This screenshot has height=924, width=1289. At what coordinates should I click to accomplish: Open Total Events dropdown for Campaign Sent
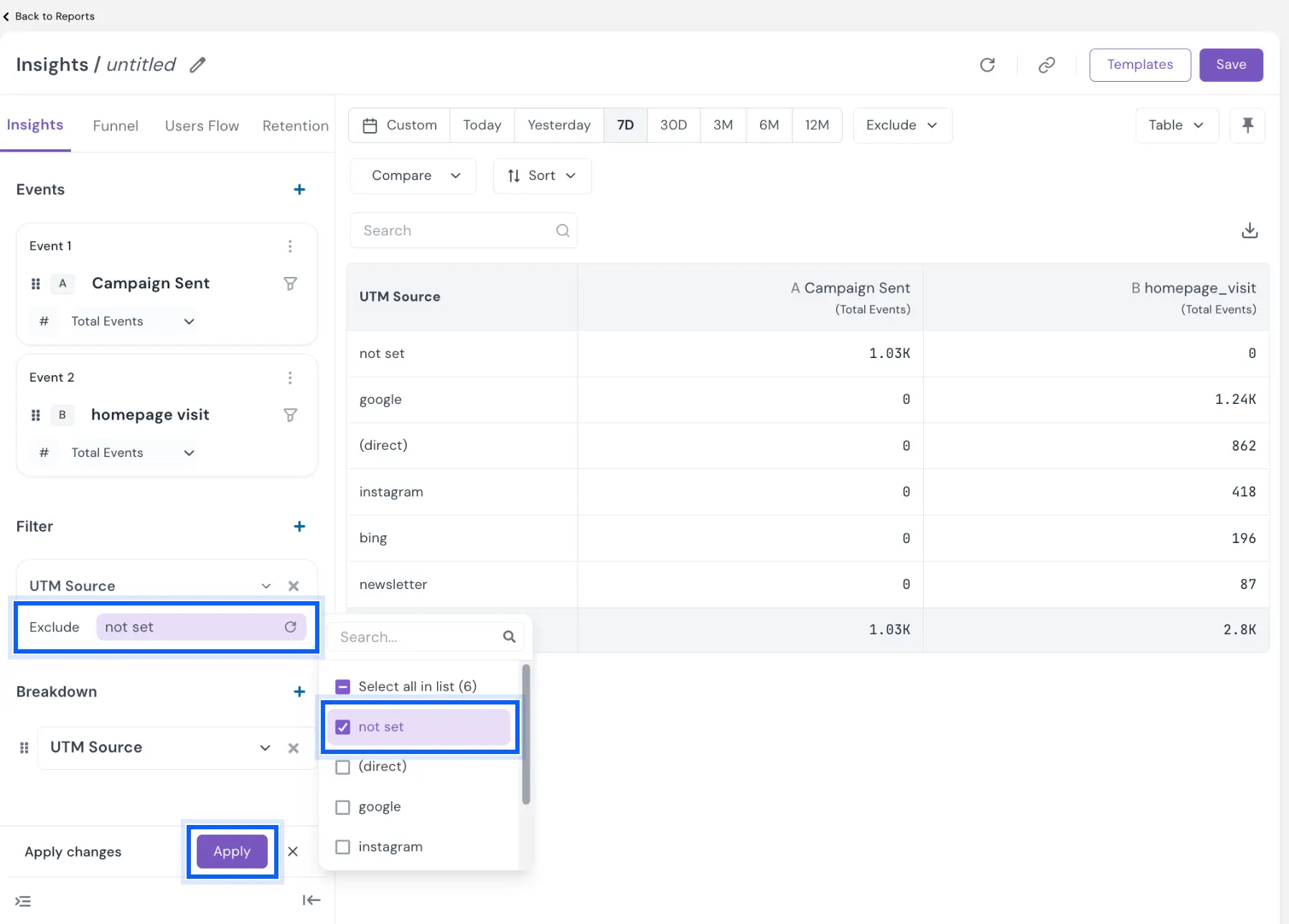[132, 321]
